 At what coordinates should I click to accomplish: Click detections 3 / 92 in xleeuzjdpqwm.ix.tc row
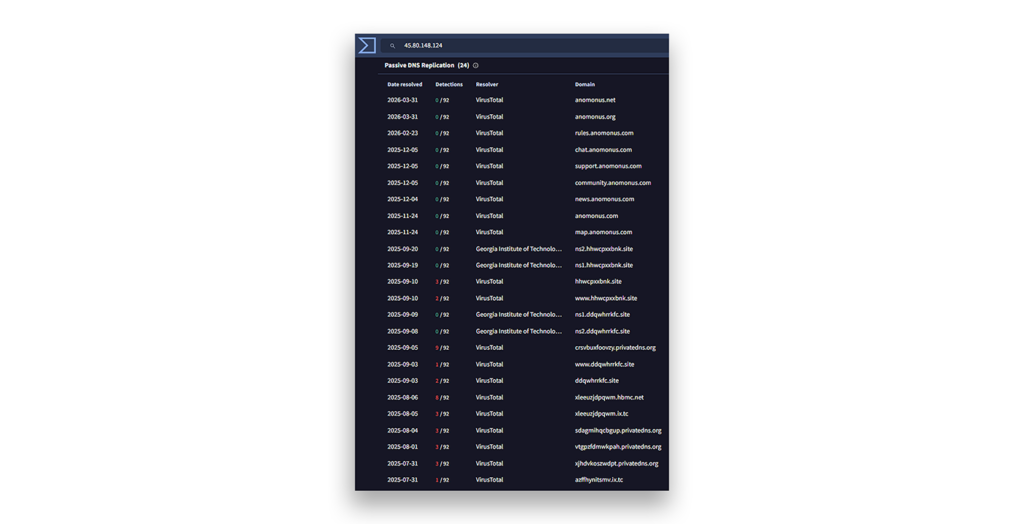click(442, 414)
